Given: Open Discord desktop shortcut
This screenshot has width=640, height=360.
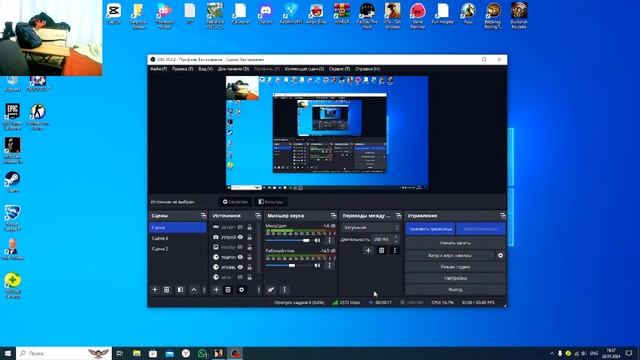Looking at the screenshot, I should click(266, 13).
